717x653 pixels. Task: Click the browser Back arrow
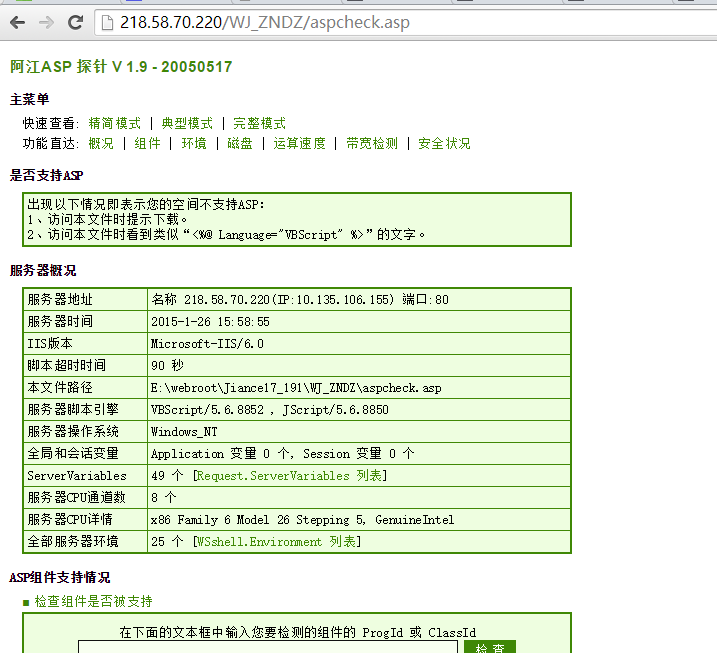[x=17, y=22]
